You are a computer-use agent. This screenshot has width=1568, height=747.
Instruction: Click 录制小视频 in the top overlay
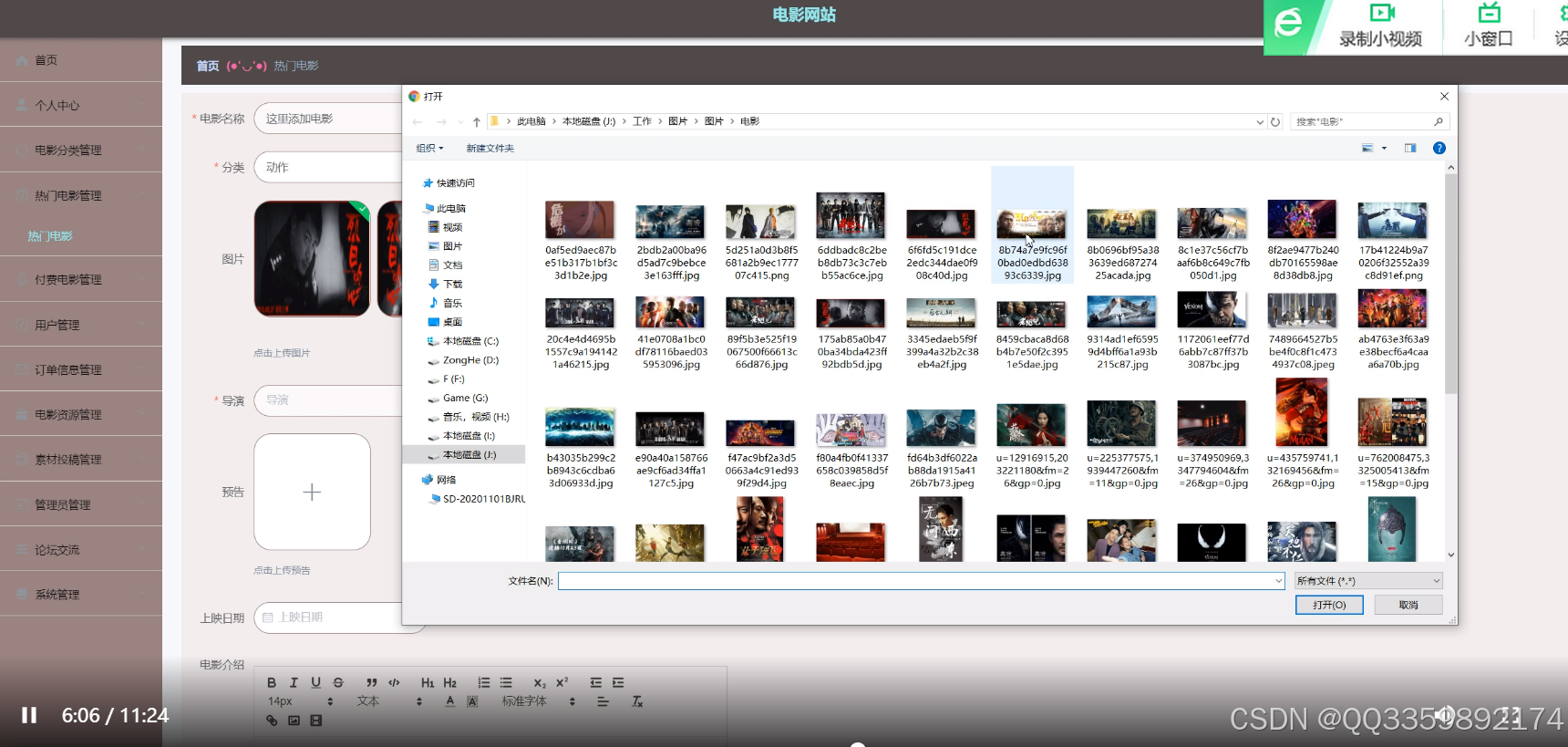point(1380,26)
